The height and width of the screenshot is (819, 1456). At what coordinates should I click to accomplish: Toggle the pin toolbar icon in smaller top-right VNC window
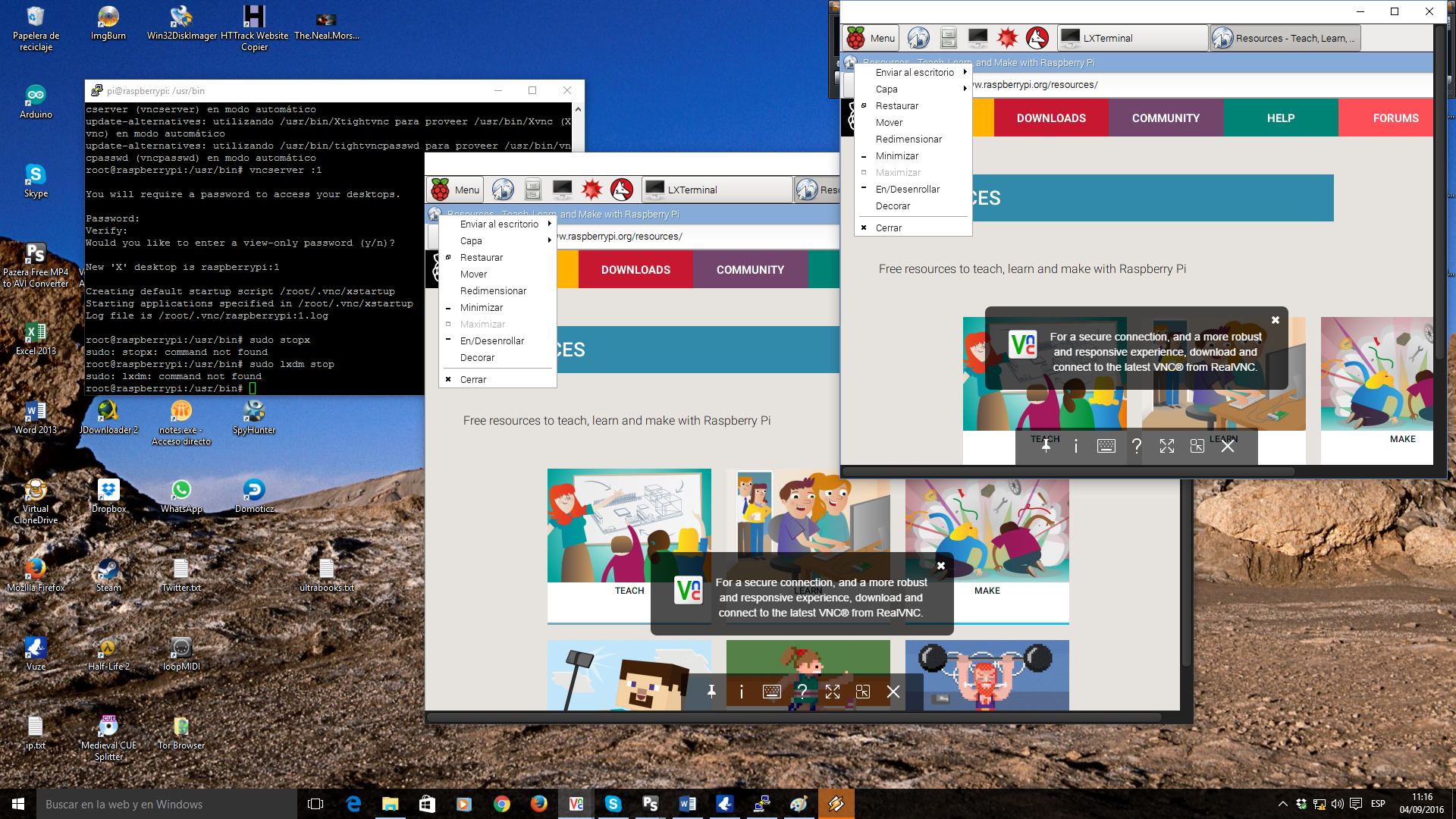coord(1046,446)
